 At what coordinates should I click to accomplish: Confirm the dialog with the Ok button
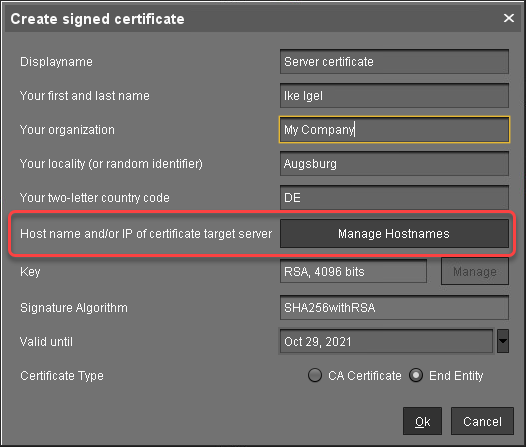[x=422, y=421]
